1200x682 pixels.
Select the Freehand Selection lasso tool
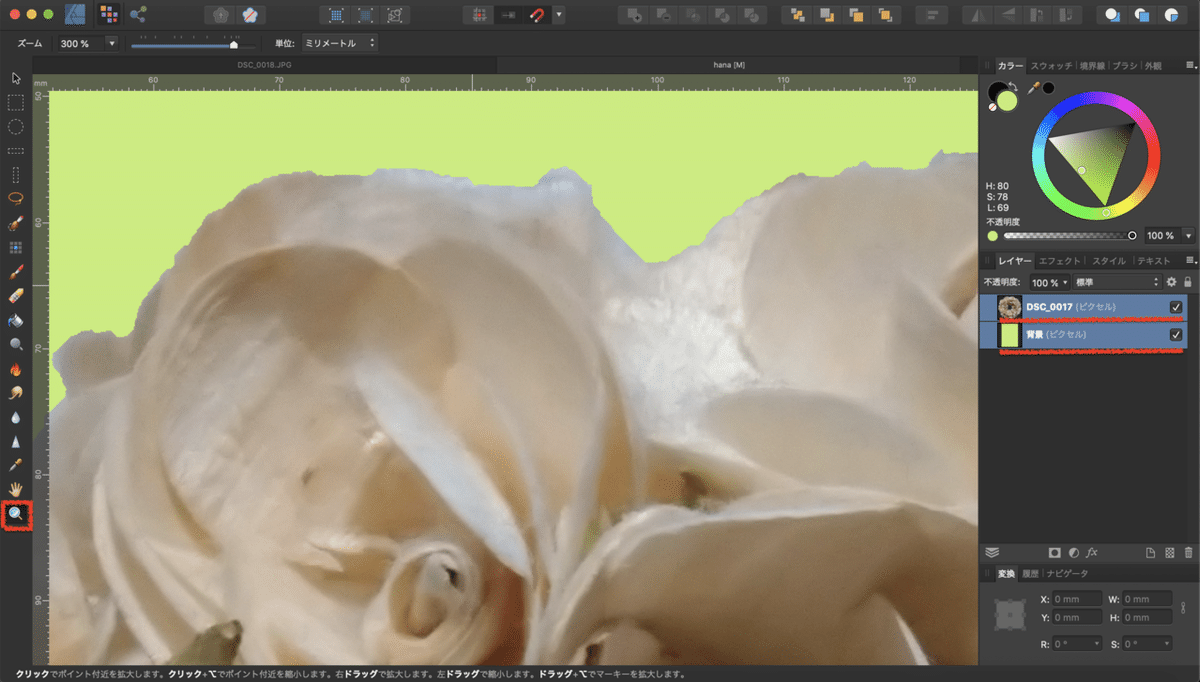[16, 198]
